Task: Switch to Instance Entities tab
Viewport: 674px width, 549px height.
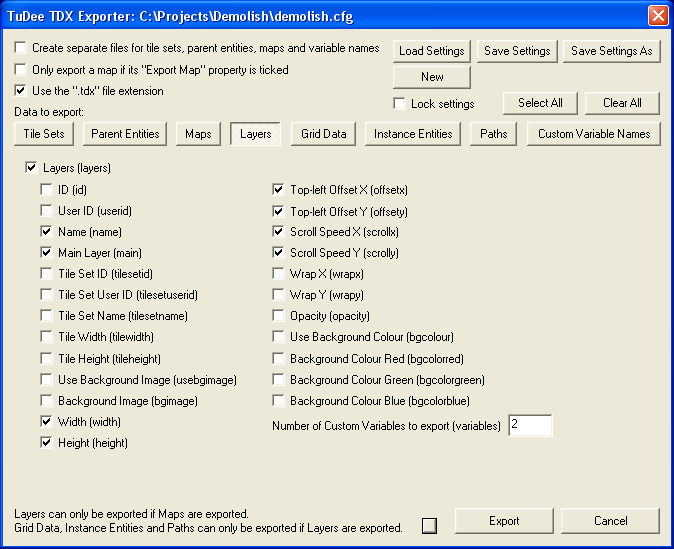Action: point(413,134)
